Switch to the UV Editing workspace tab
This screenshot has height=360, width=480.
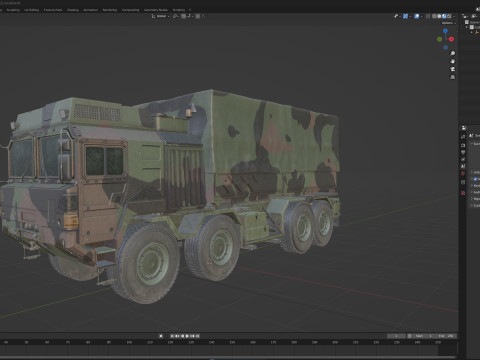[32, 10]
